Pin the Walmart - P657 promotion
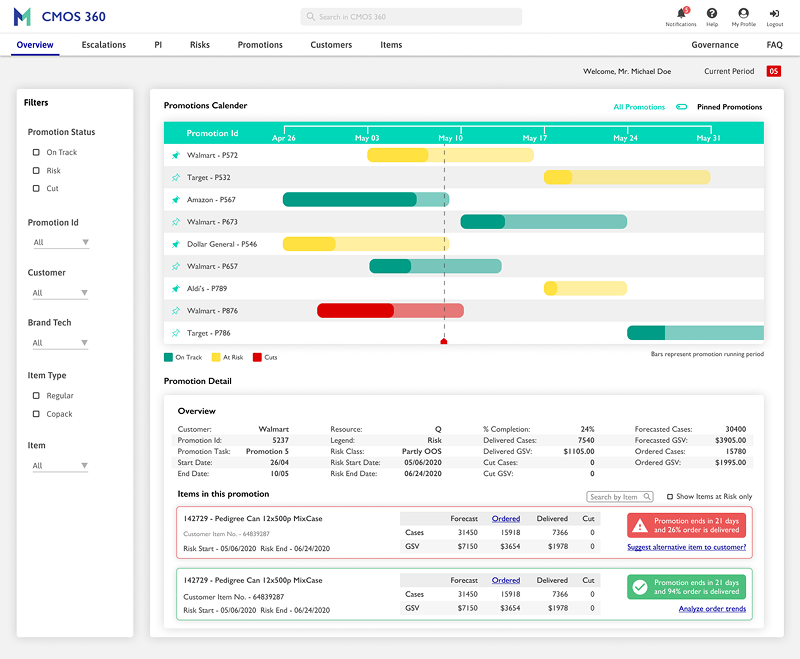800x659 pixels. point(176,266)
